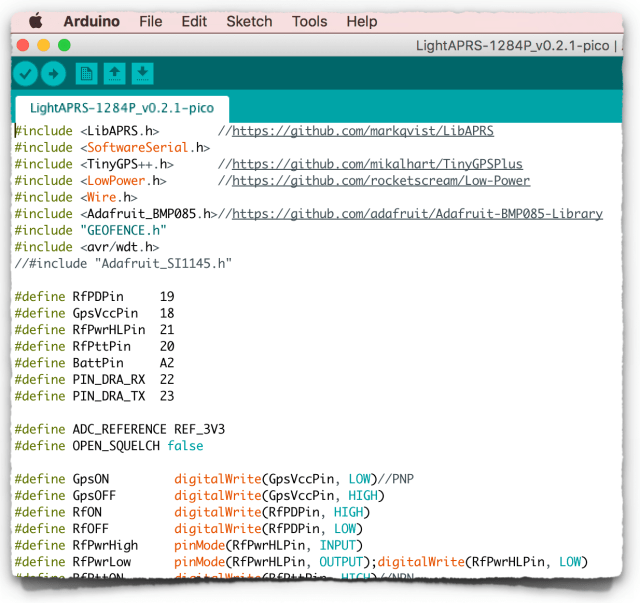Open the Help menu
The width and height of the screenshot is (640, 603).
[x=361, y=21]
